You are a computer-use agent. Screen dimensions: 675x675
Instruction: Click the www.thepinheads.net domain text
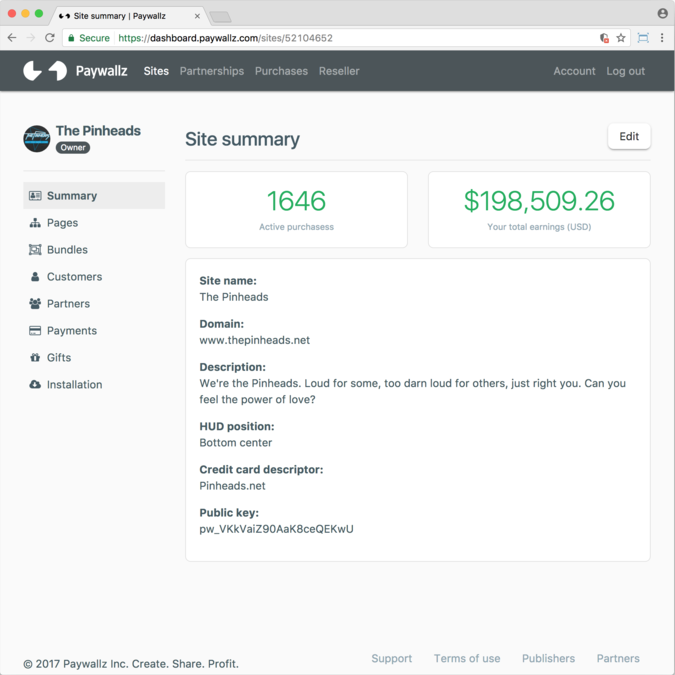coord(254,341)
